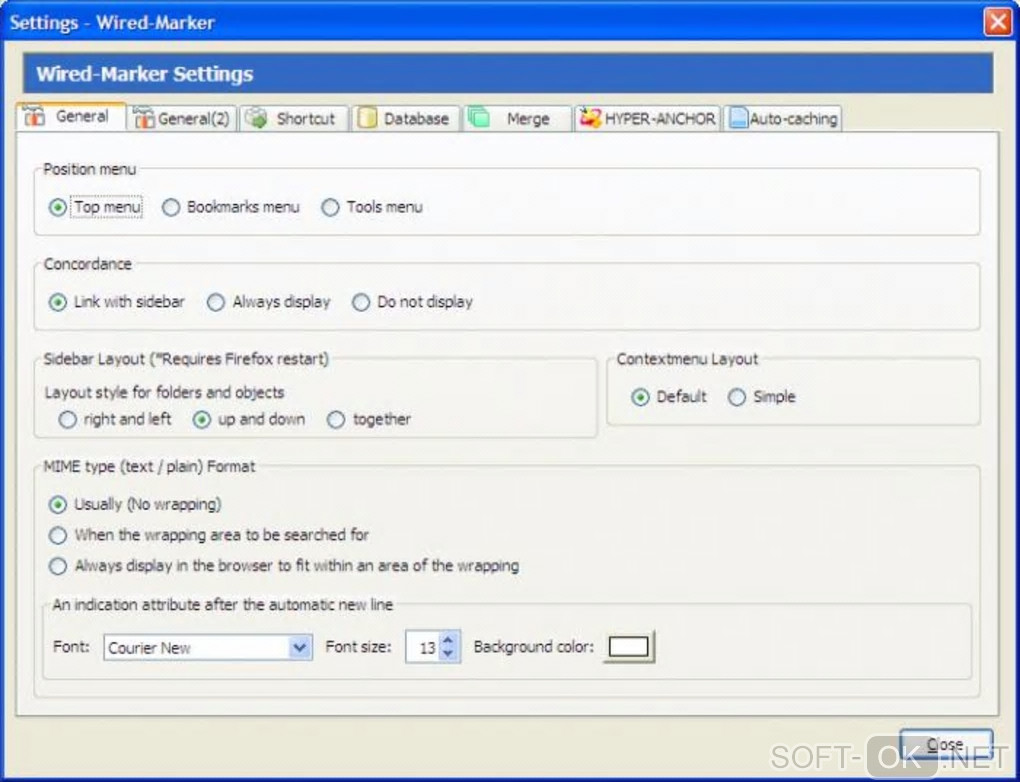Screen dimensions: 1020x782
Task: Select Always display in browser wrapping option
Action: pos(284,565)
